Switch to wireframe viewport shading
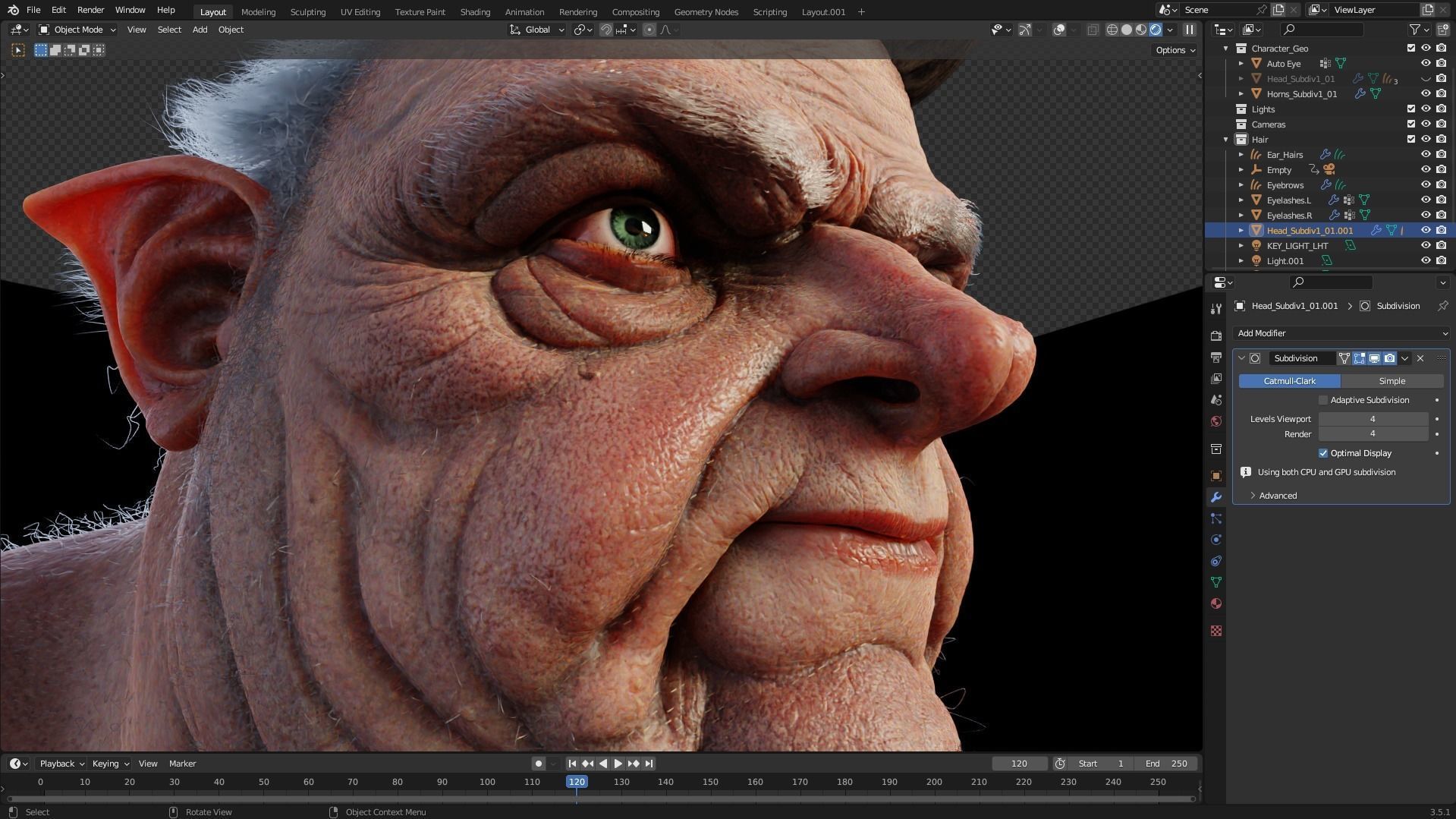Image resolution: width=1456 pixels, height=819 pixels. coord(1112,30)
